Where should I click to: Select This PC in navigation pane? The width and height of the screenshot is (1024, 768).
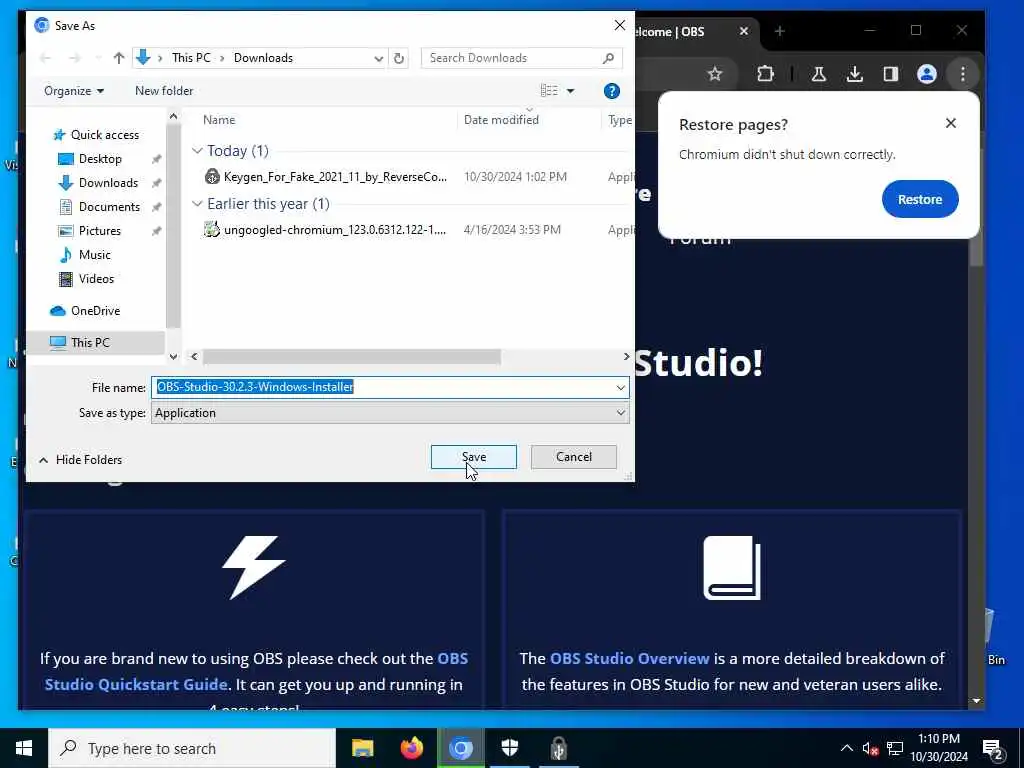[x=90, y=343]
